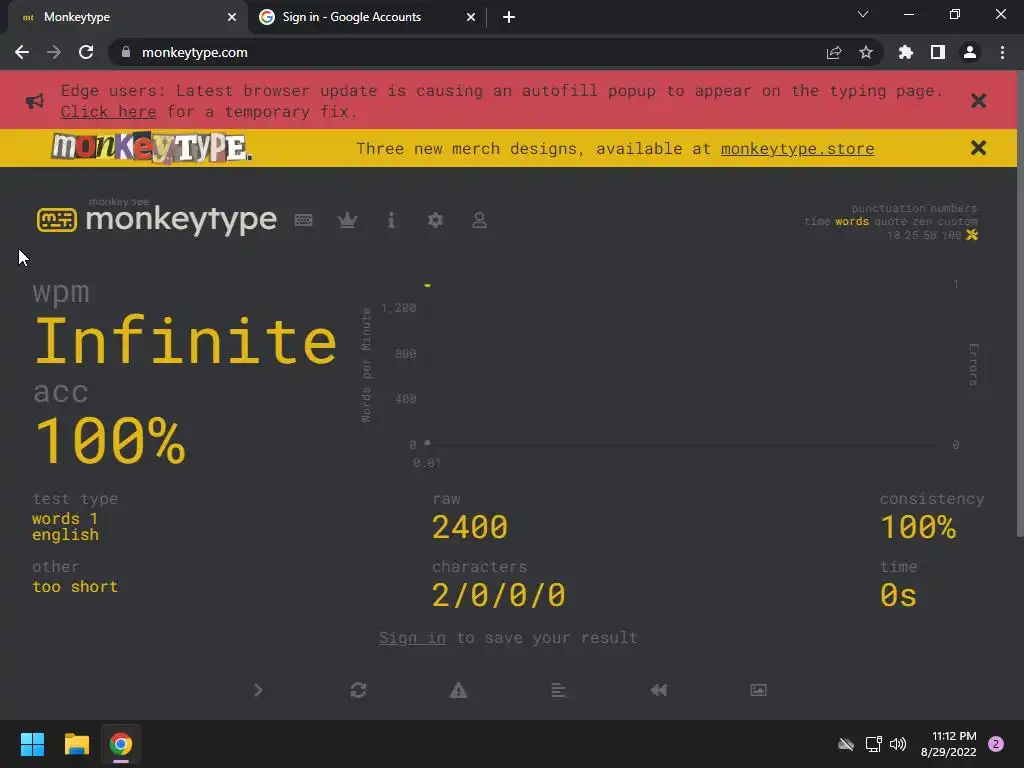Save result screenshot with image icon
Screen dimensions: 1024x768
[758, 690]
